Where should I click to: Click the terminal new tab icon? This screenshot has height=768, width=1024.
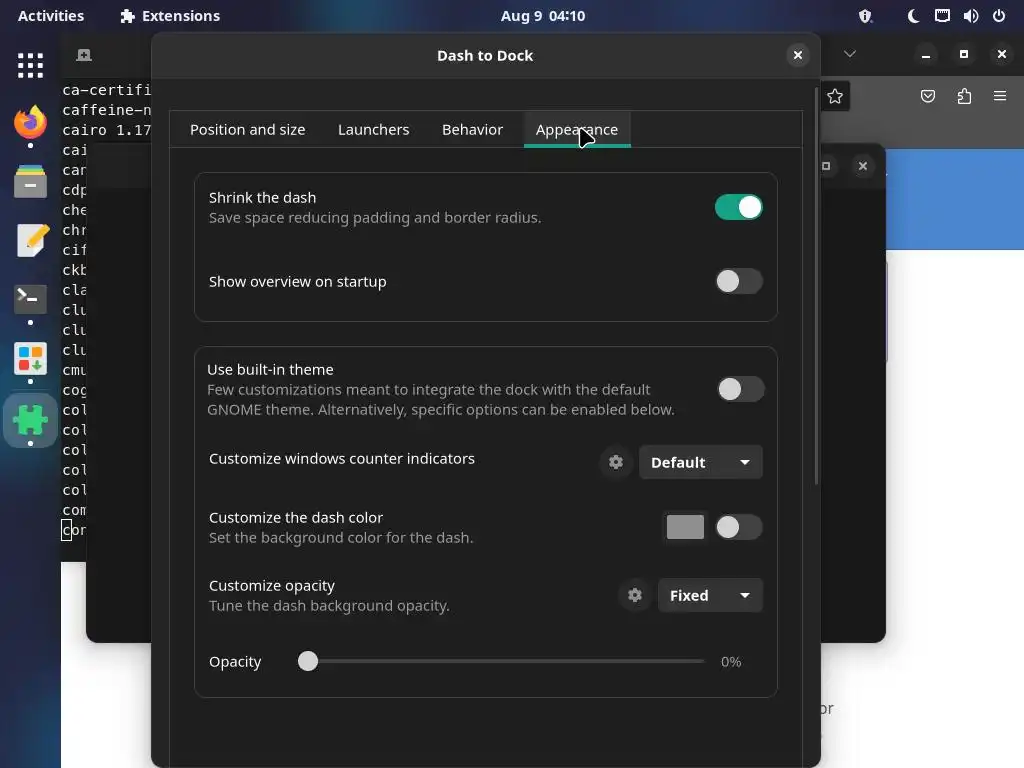(84, 55)
